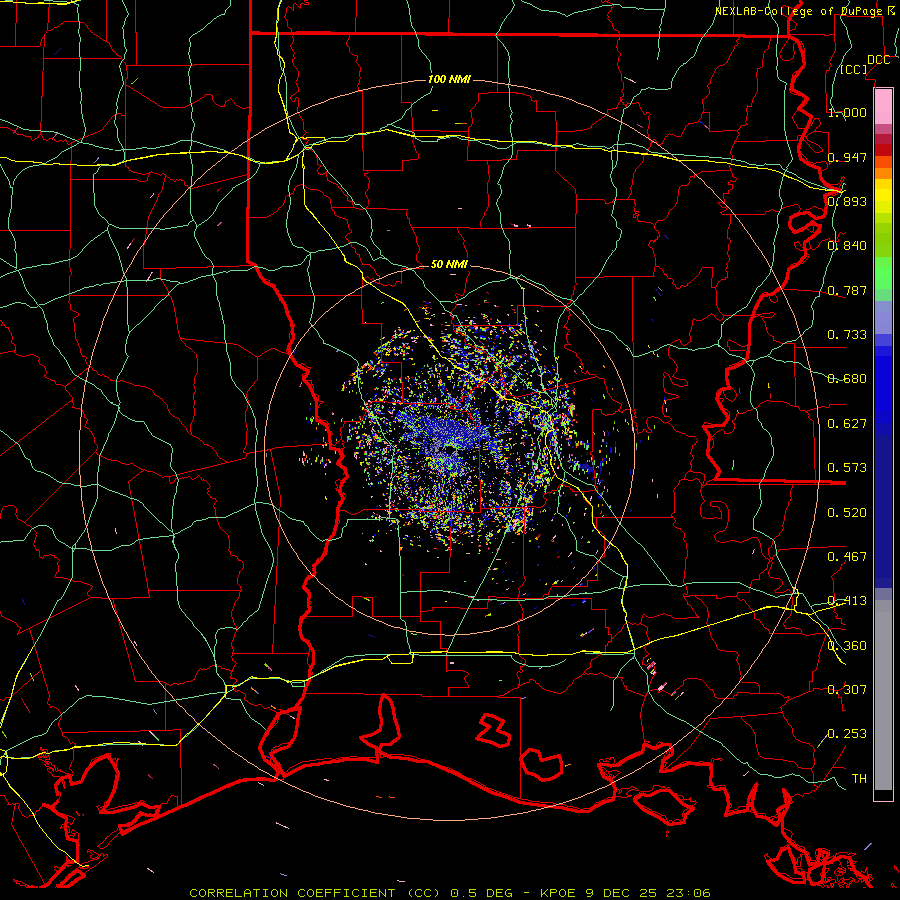The height and width of the screenshot is (900, 900).
Task: Click the 0.573 legend value
Action: (847, 468)
